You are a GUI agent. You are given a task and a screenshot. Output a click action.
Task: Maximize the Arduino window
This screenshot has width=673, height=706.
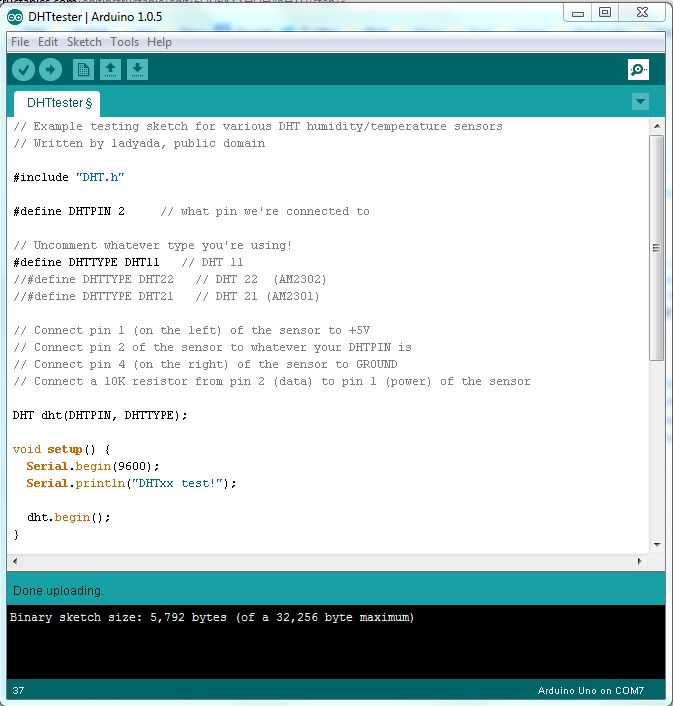coord(605,13)
